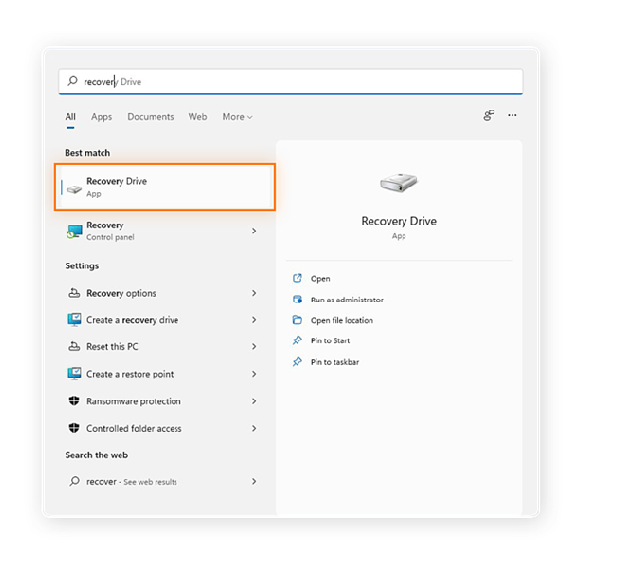
Task: Click the 'Create a recovery drive' text
Action: tap(132, 320)
